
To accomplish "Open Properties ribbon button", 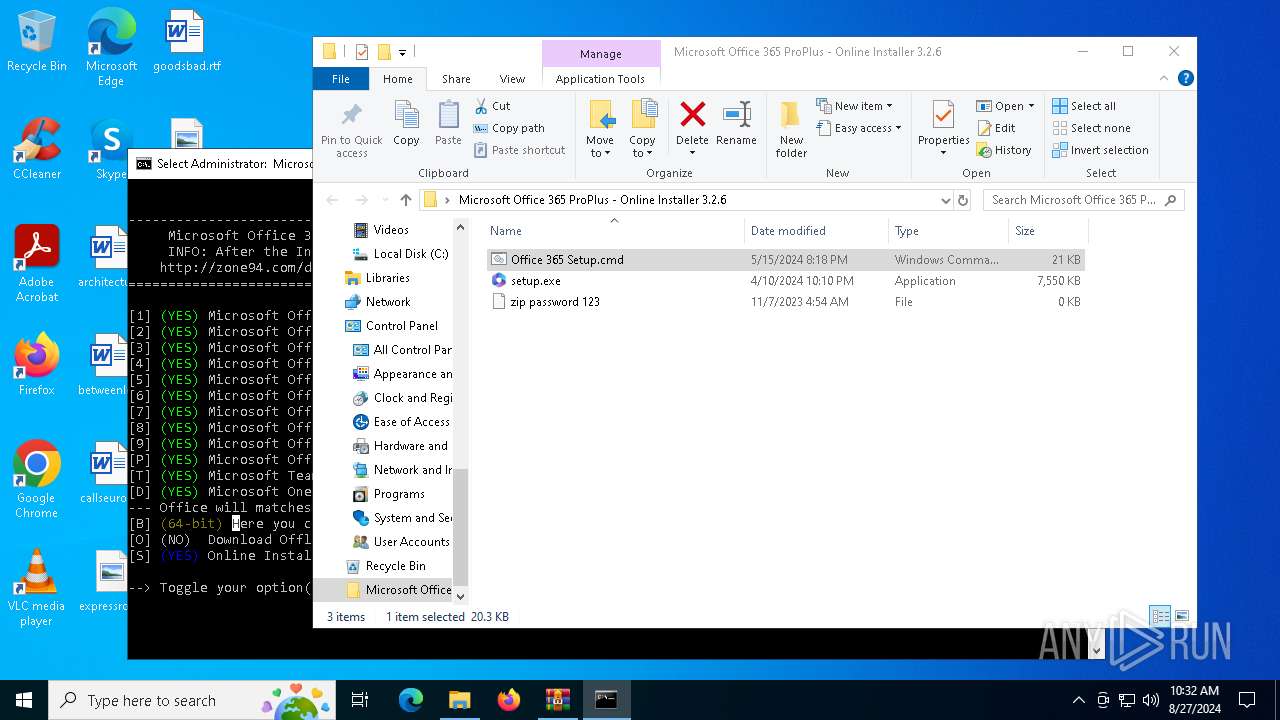I will tap(943, 128).
